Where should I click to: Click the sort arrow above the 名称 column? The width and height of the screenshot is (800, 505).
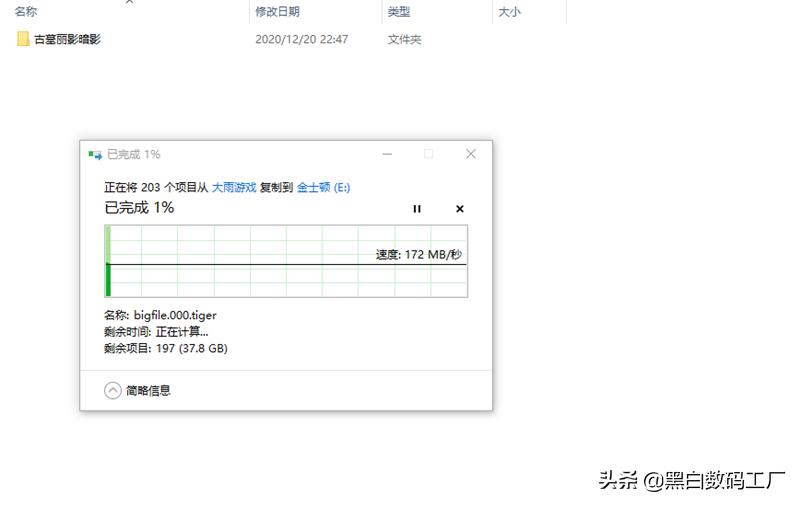[x=130, y=2]
